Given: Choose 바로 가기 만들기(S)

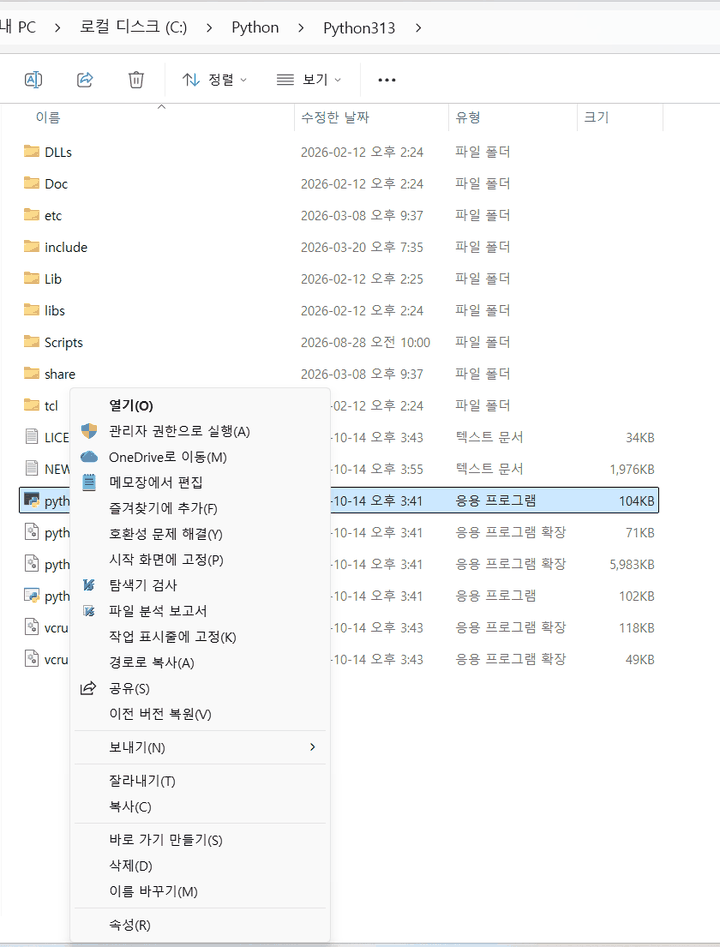Looking at the screenshot, I should point(200,840).
